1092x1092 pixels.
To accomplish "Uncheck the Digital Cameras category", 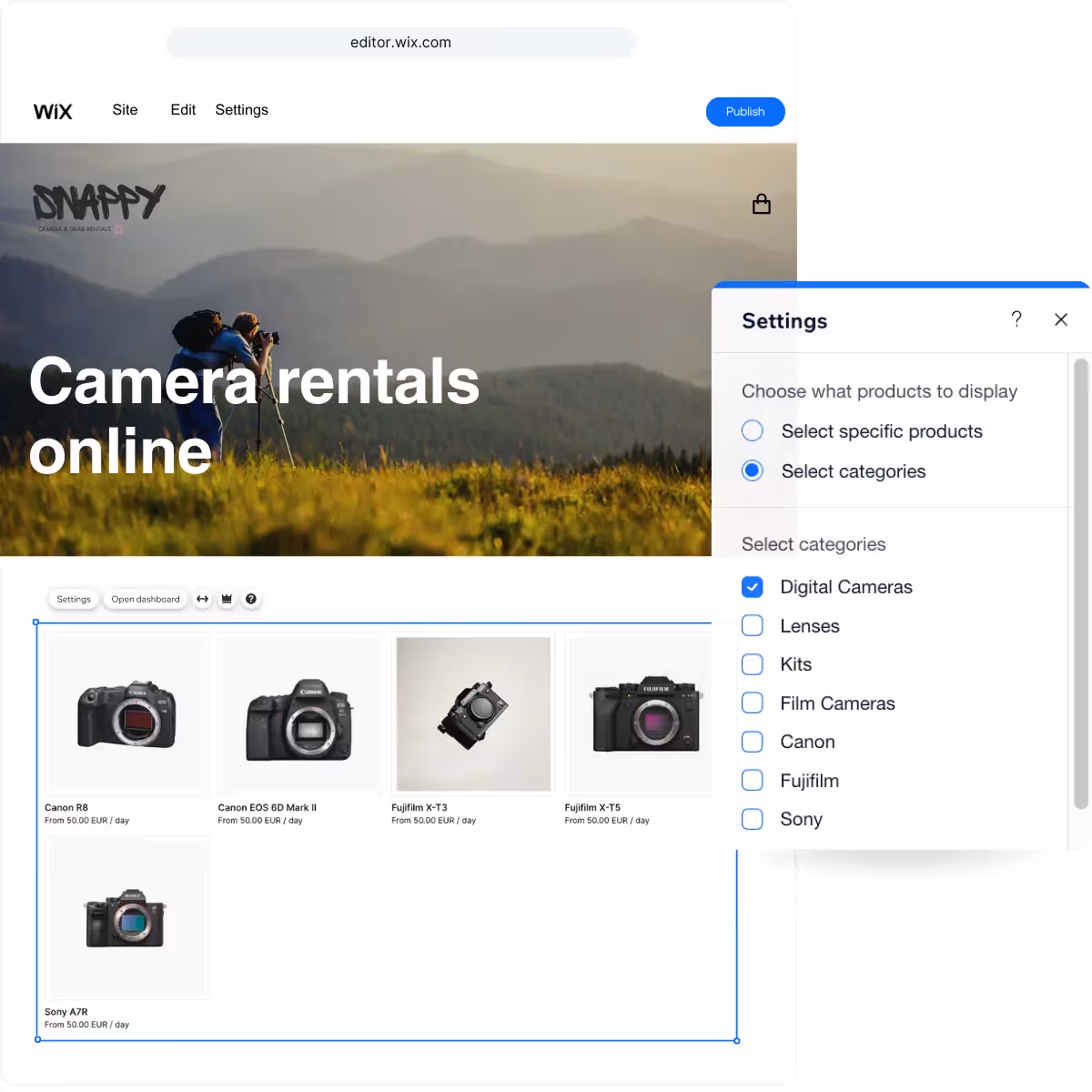I will pyautogui.click(x=753, y=587).
